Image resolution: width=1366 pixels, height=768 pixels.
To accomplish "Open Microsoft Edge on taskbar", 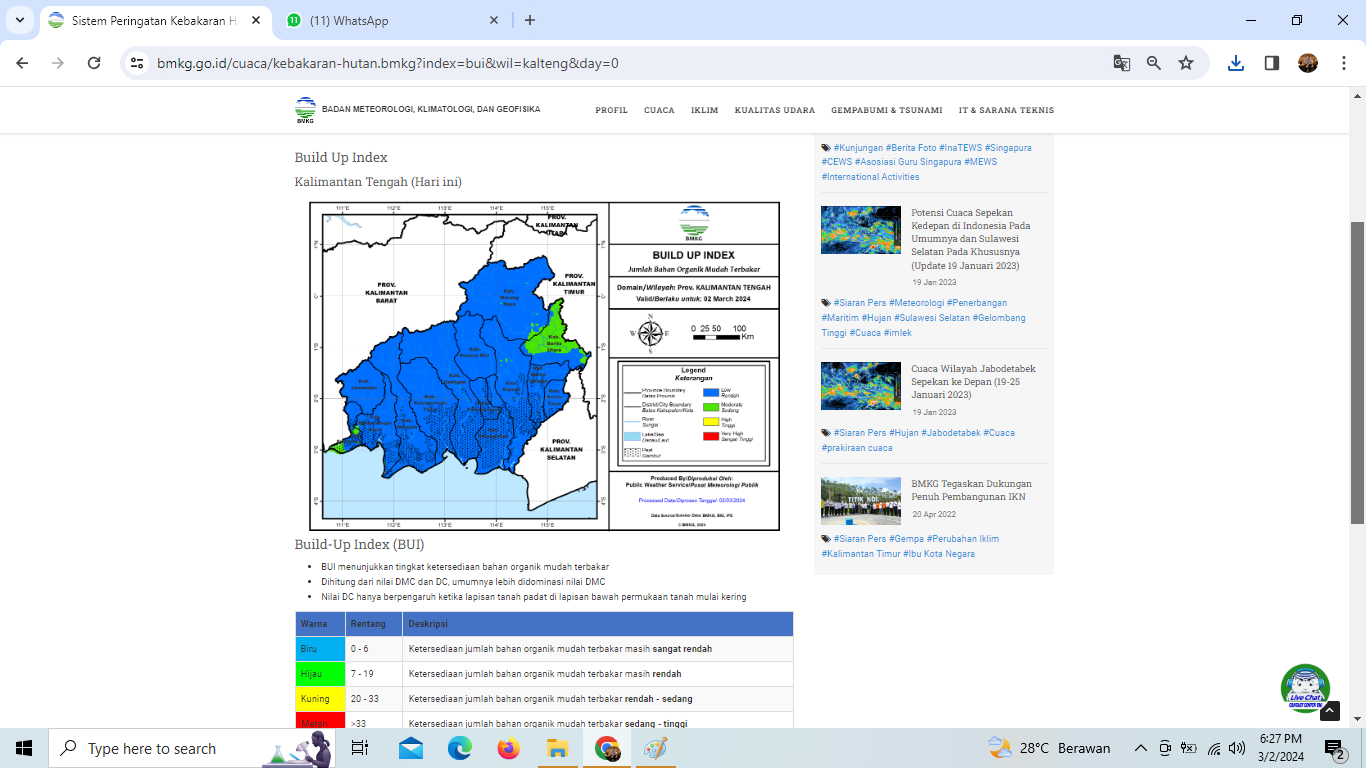I will point(459,748).
